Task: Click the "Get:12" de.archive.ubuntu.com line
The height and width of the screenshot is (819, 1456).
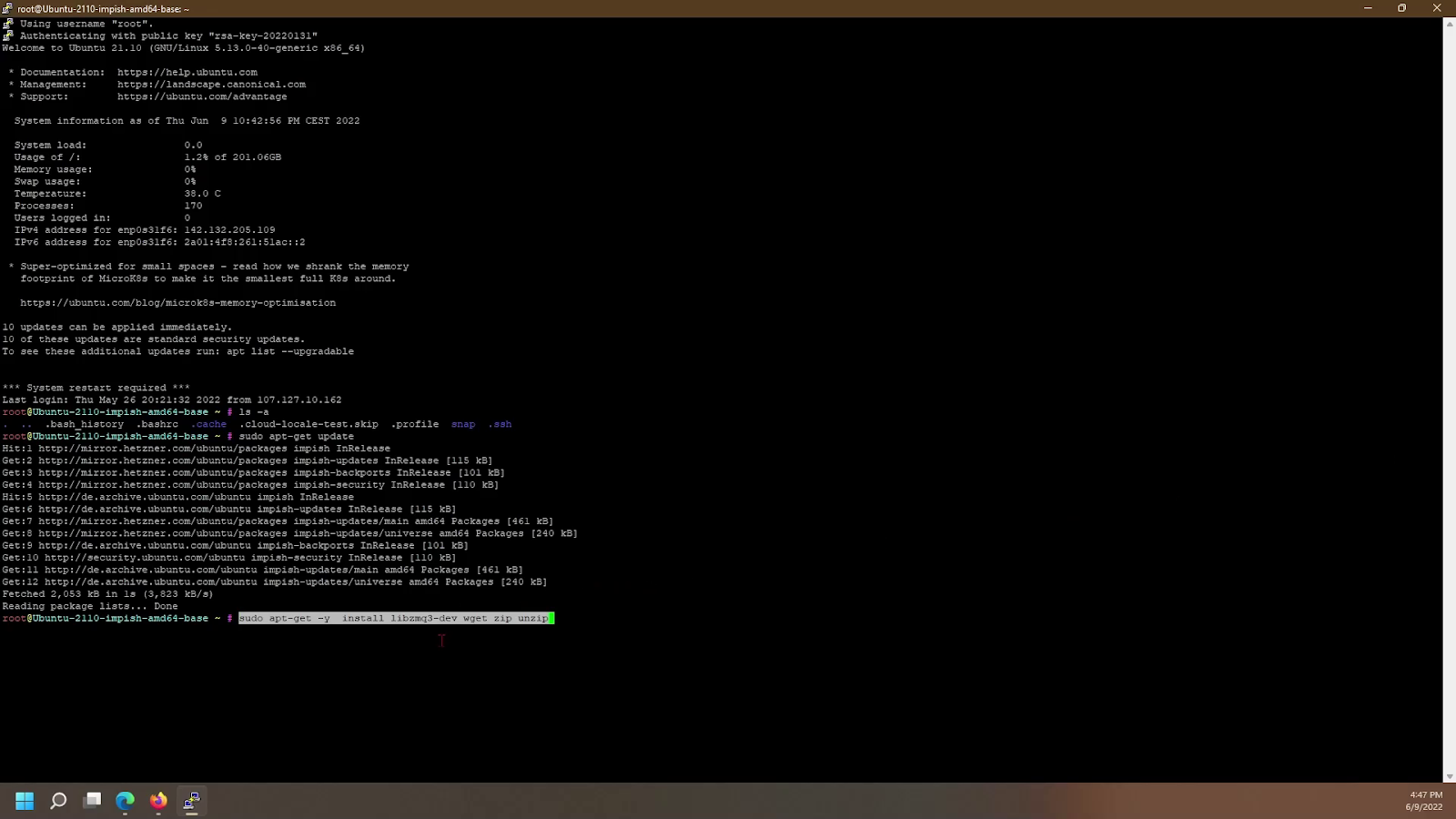Action: point(275,582)
